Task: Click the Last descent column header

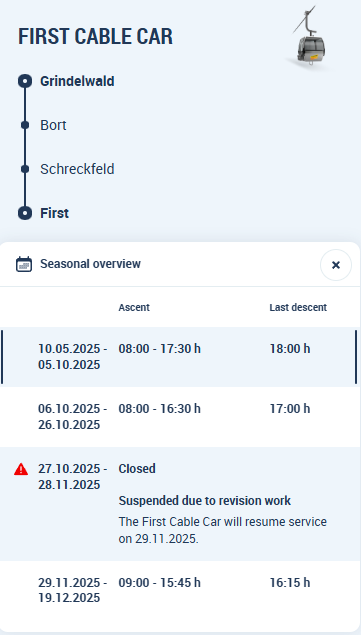Action: 298,307
